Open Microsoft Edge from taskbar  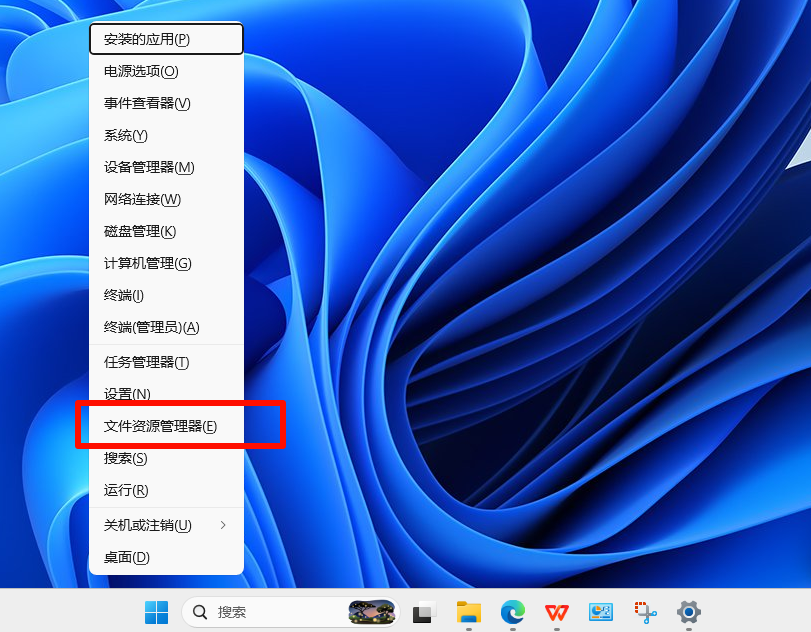pyautogui.click(x=513, y=612)
